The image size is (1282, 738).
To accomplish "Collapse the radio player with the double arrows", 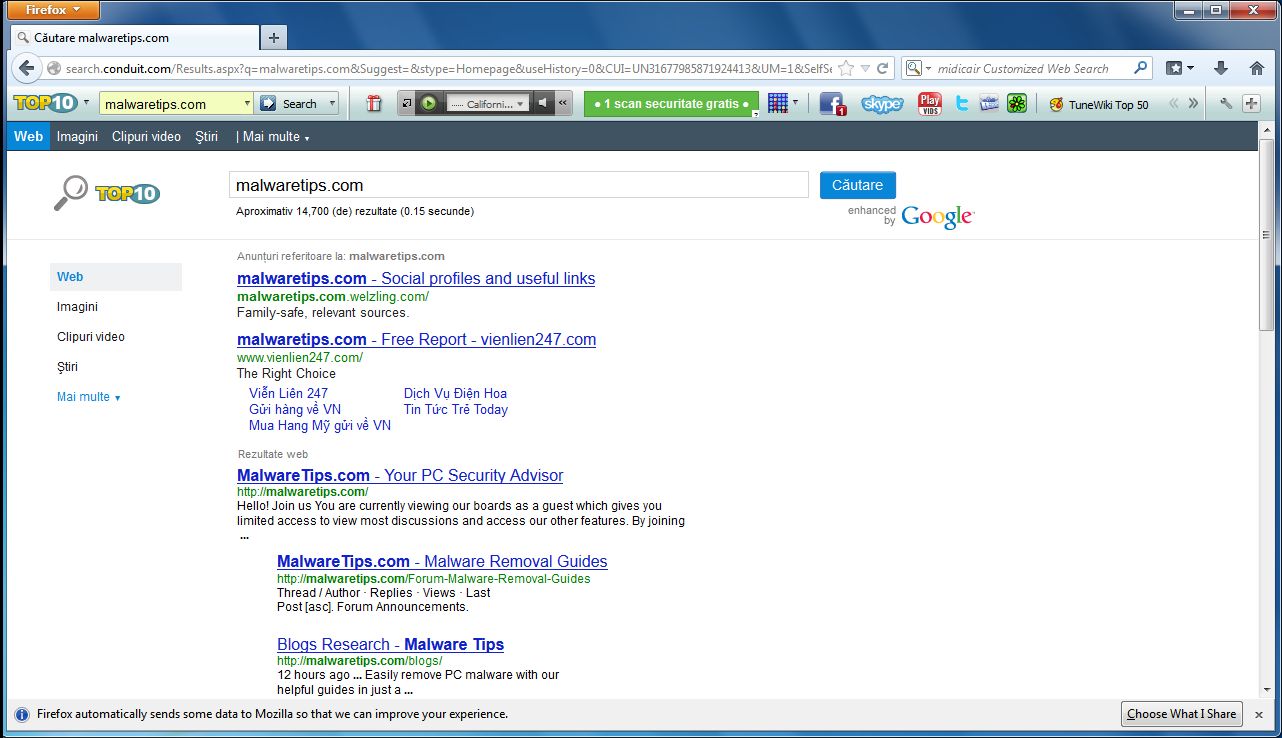I will [563, 103].
